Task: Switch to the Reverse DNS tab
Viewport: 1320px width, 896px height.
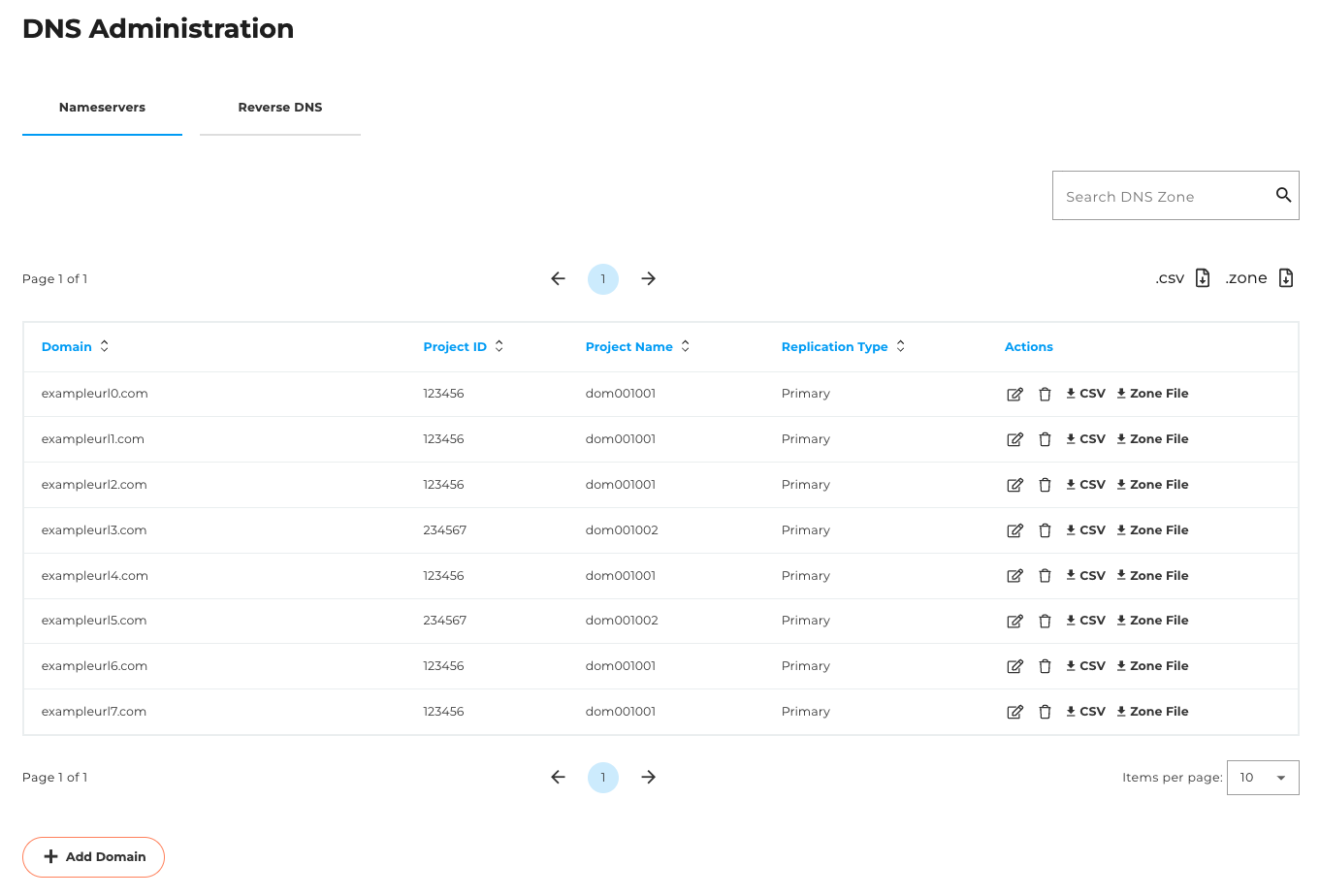Action: click(279, 108)
